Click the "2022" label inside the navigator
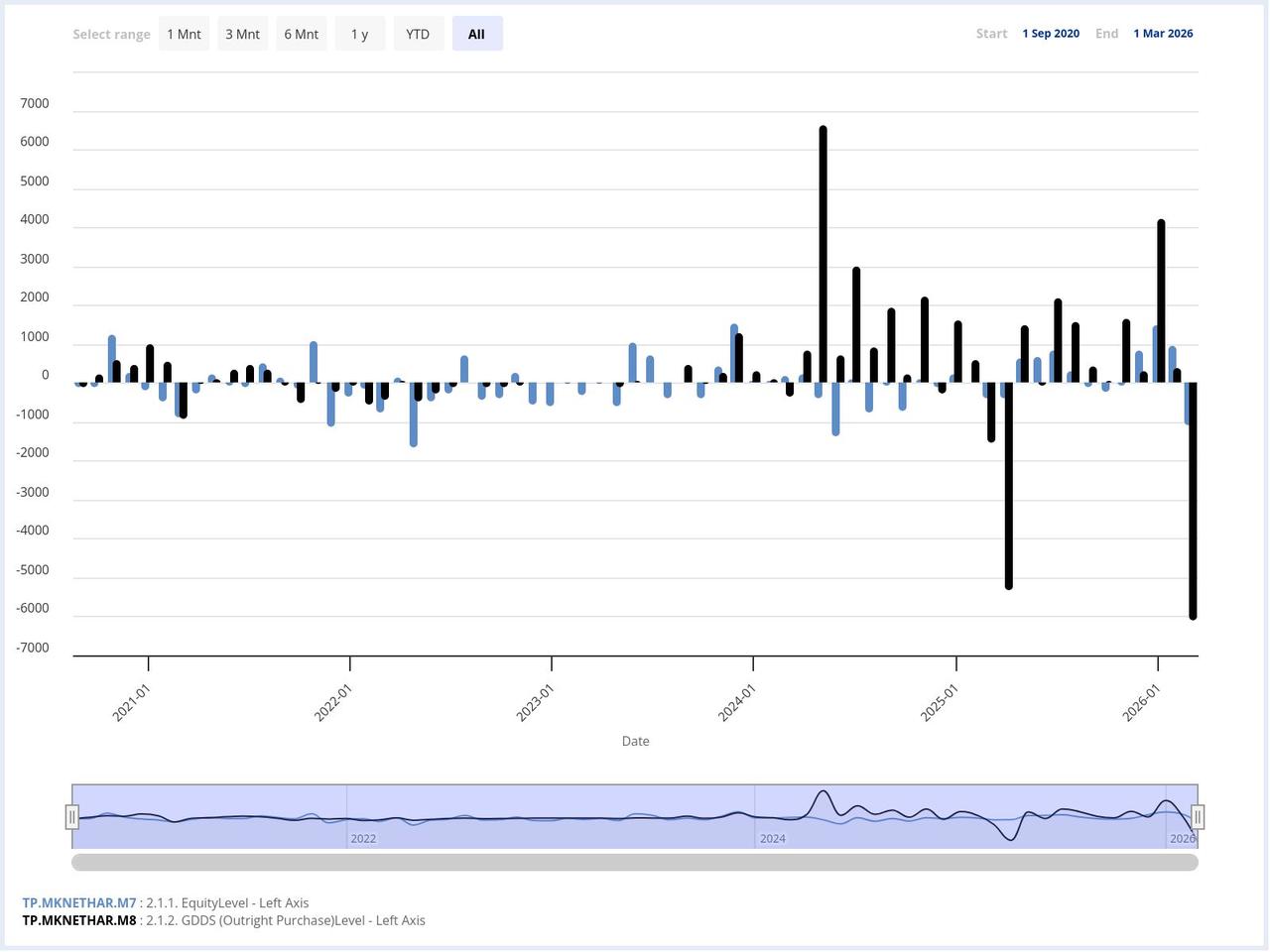This screenshot has height=952, width=1270. coord(363,838)
